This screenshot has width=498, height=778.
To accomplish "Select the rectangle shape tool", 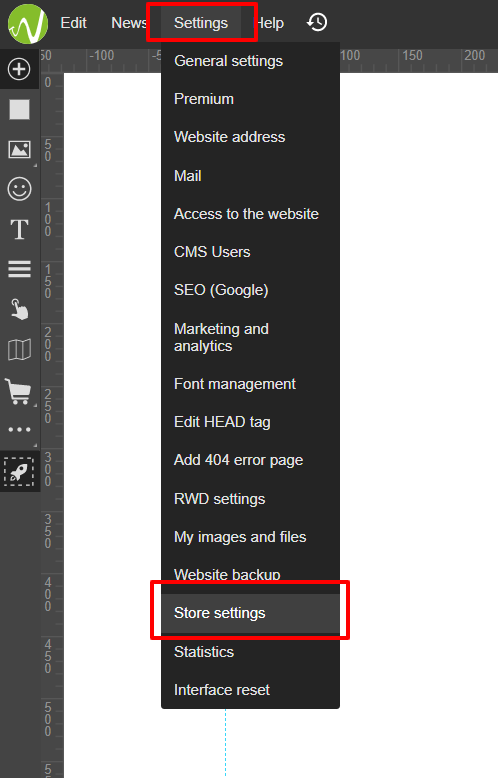I will (x=19, y=109).
